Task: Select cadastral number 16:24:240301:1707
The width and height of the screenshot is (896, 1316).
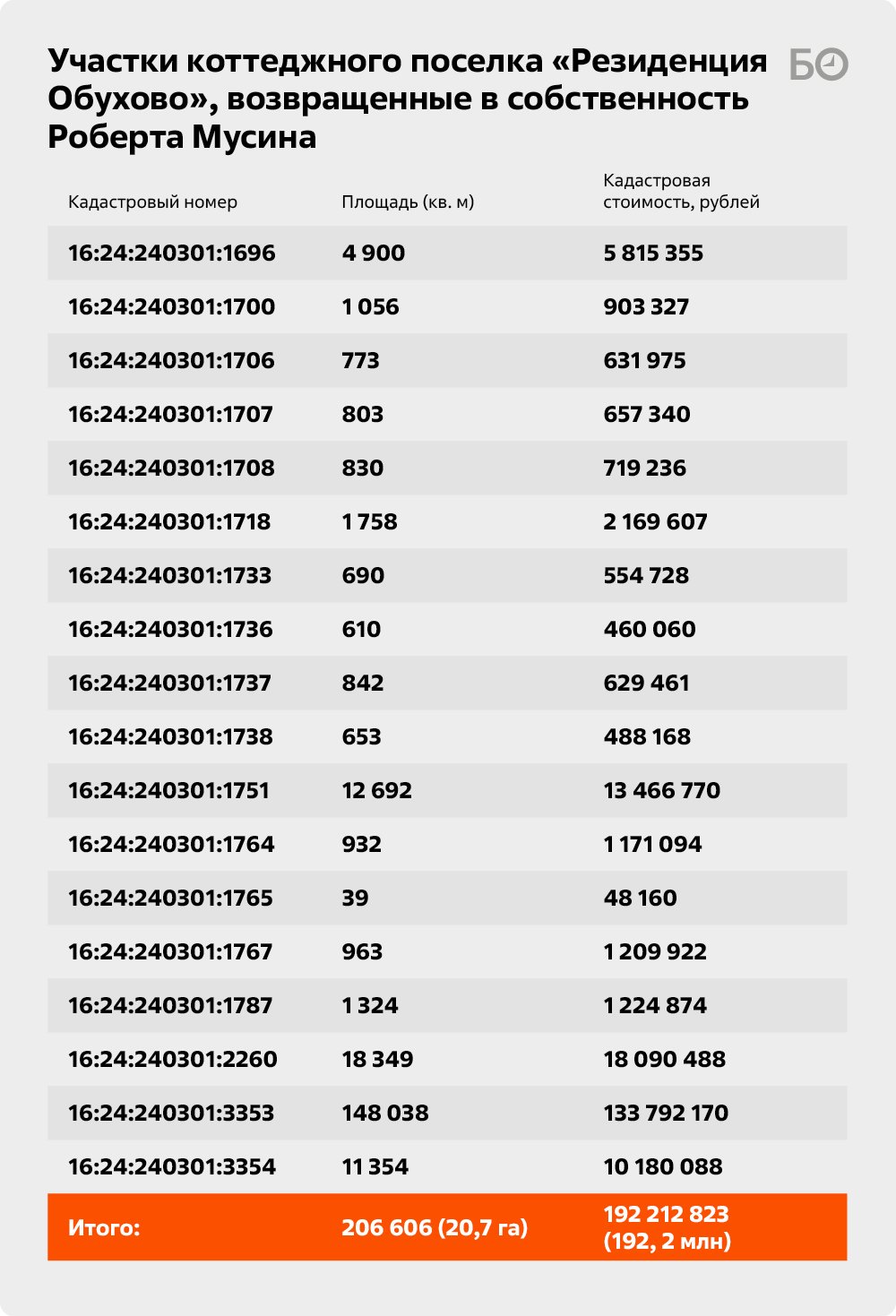Action: pos(170,415)
